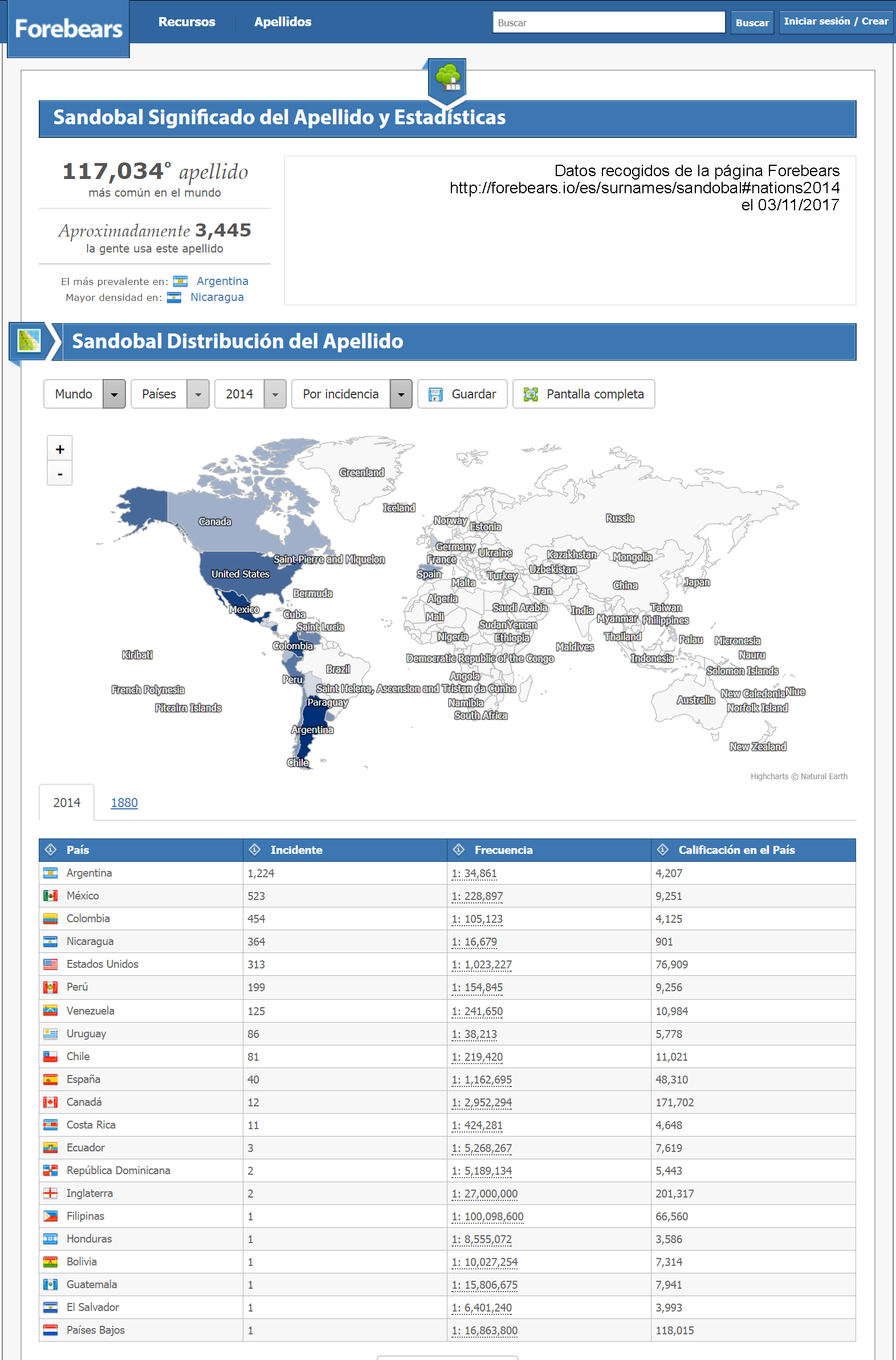This screenshot has width=896, height=1360.
Task: Select the 2014 tab
Action: coord(67,803)
